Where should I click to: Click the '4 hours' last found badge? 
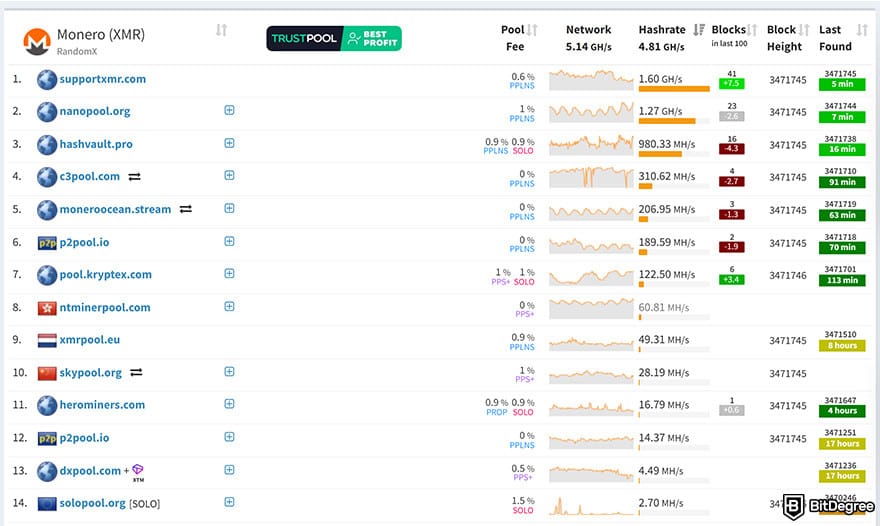point(842,411)
